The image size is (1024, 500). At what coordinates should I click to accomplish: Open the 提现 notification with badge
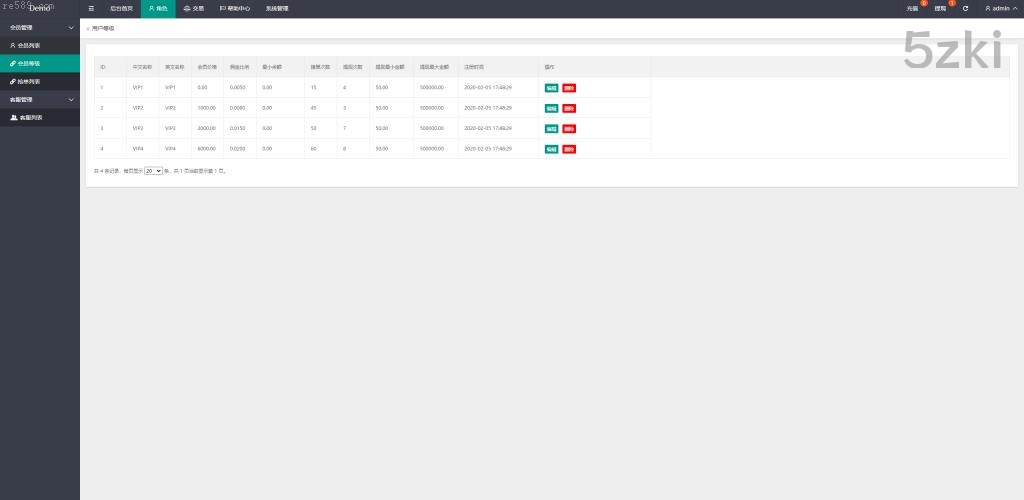(941, 8)
